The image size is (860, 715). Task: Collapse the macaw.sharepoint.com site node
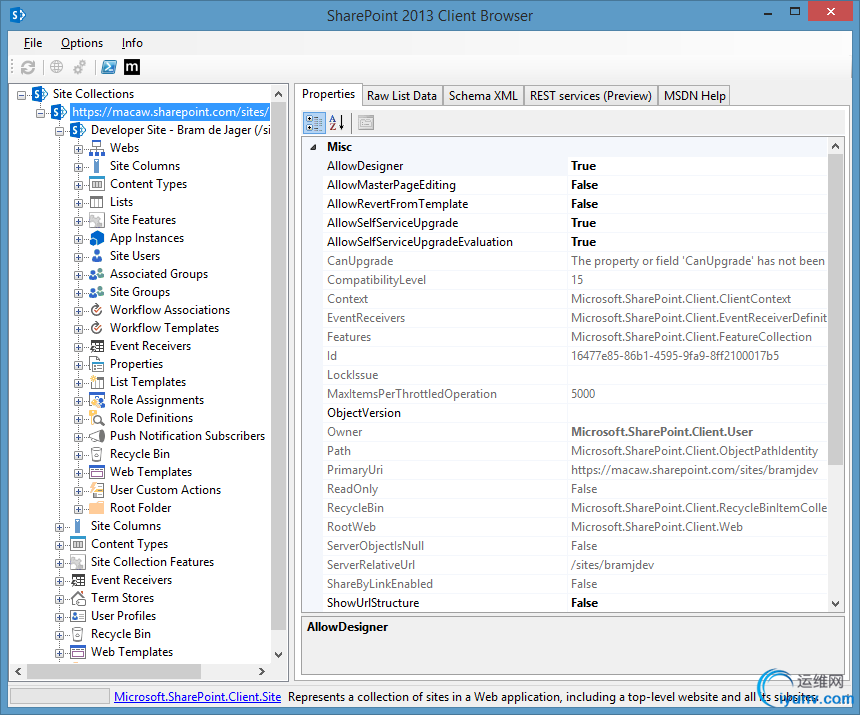click(x=41, y=113)
